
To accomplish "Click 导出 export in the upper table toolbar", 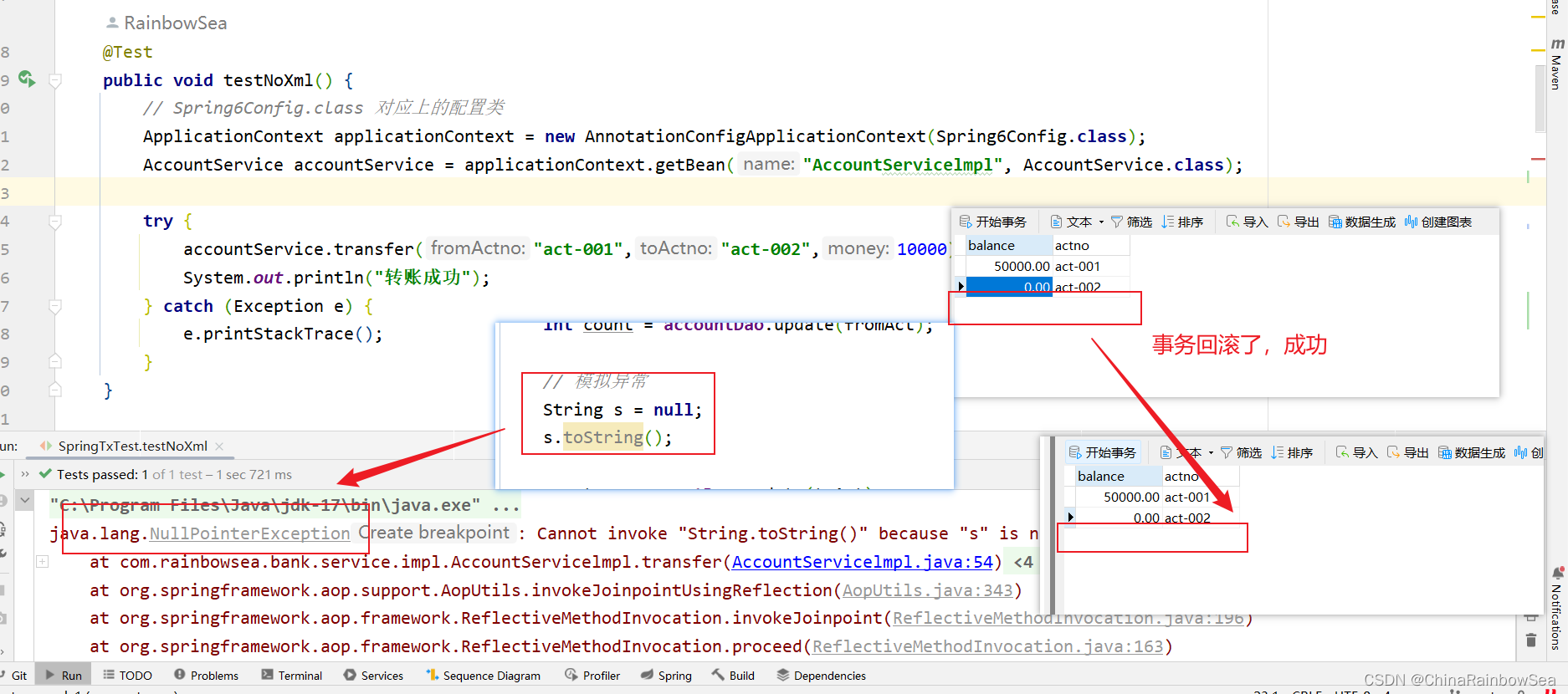I will (1298, 222).
